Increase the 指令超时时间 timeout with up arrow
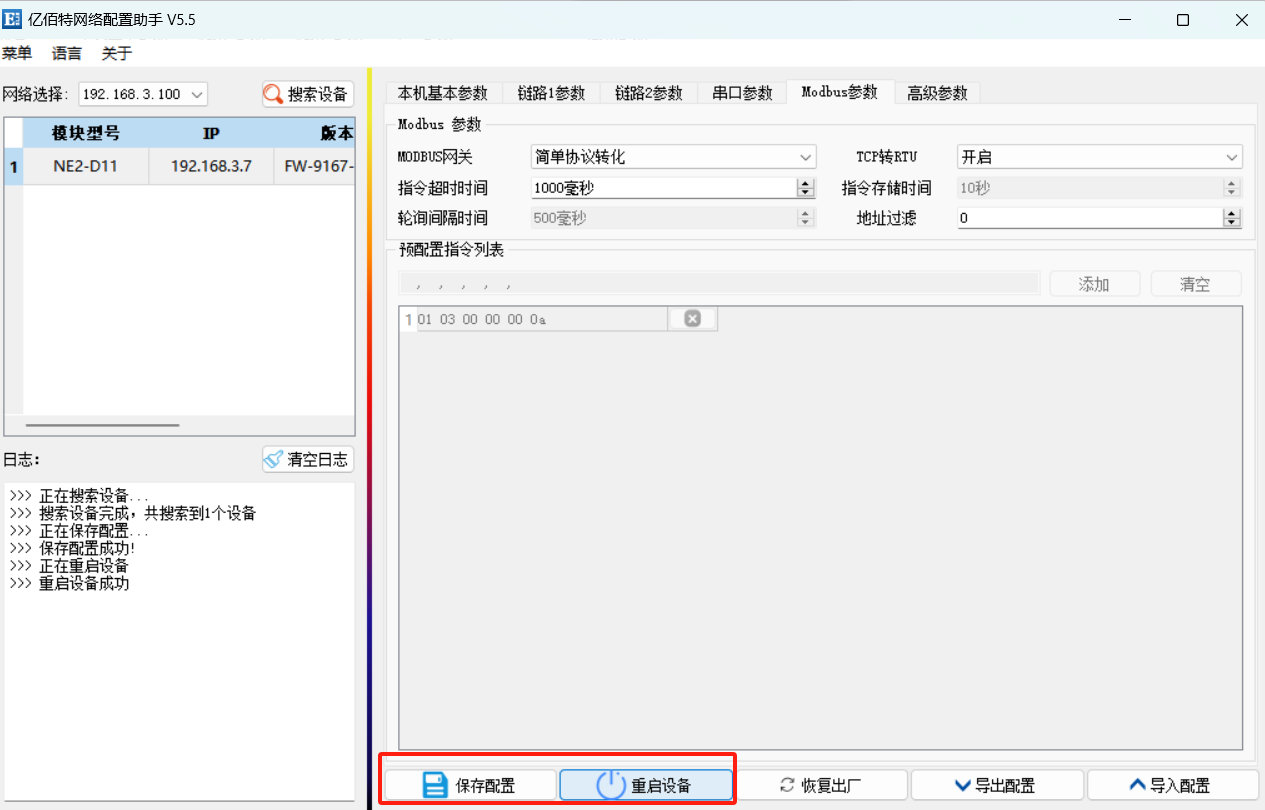 pyautogui.click(x=805, y=183)
